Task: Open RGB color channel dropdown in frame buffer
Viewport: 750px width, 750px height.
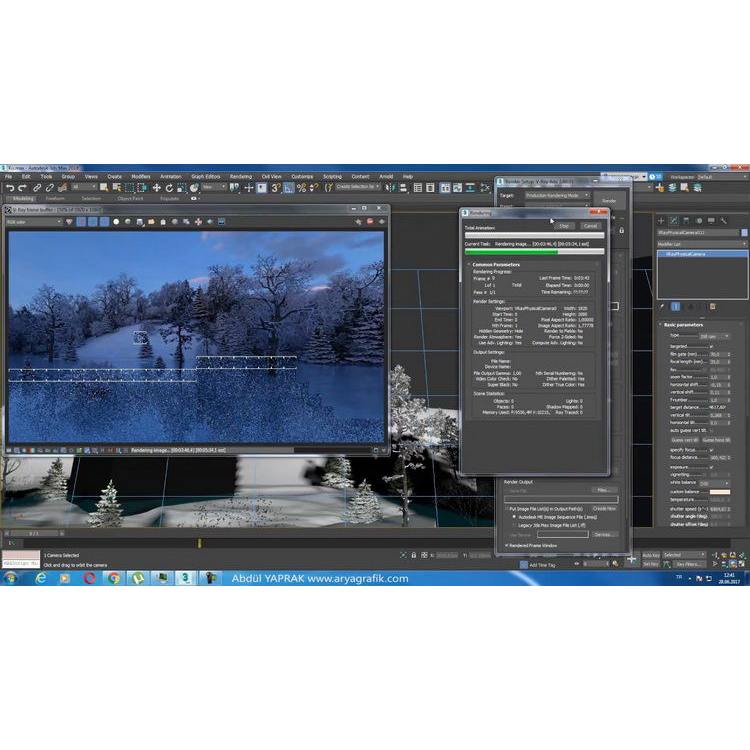Action: click(33, 222)
